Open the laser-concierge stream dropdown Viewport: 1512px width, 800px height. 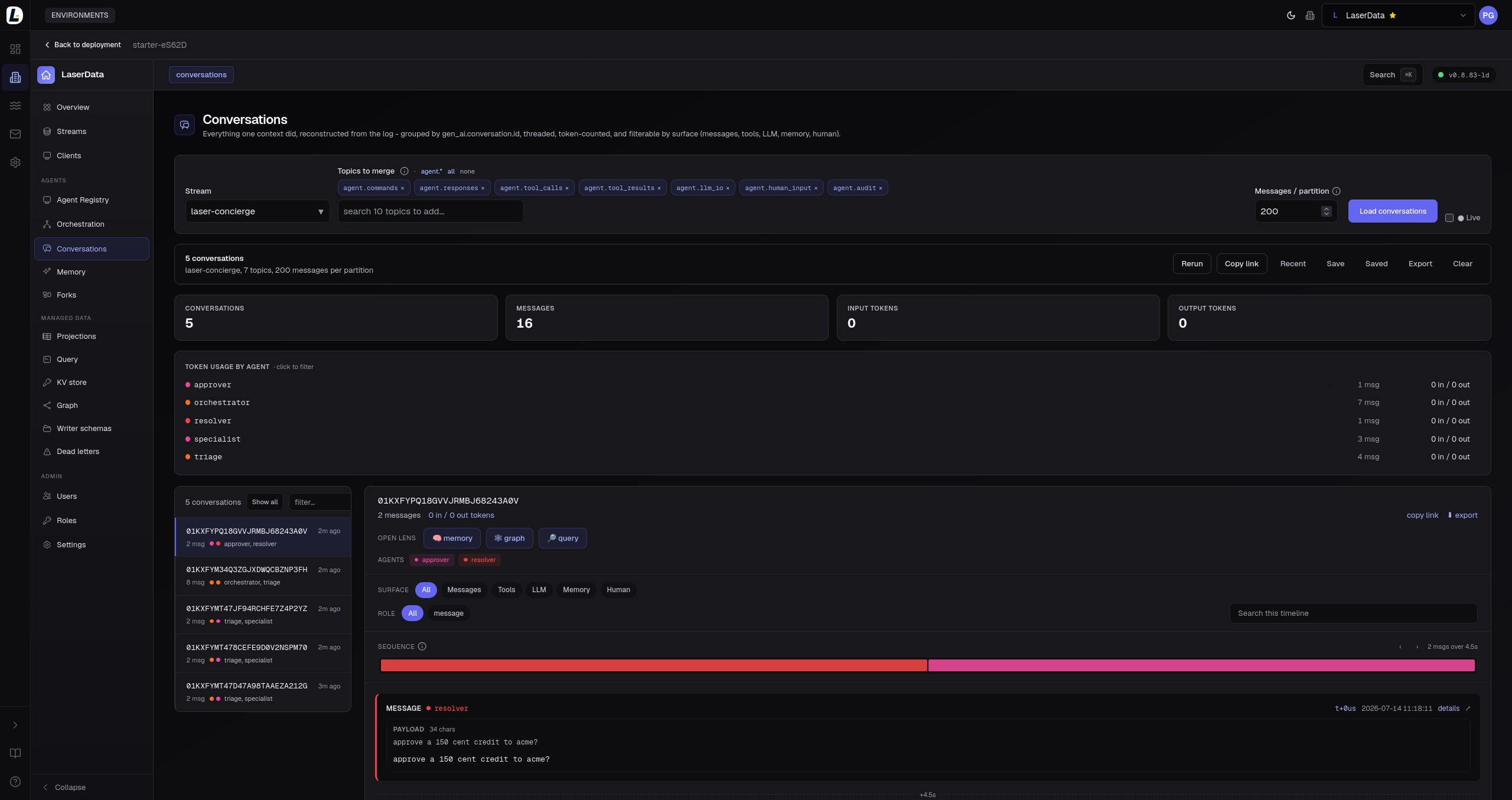pos(257,211)
